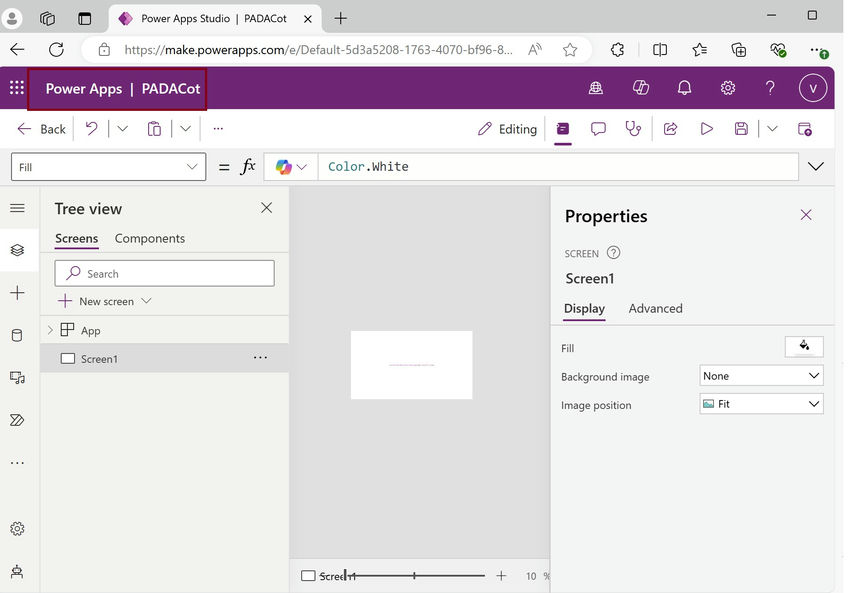The width and height of the screenshot is (850, 593).
Task: Open the environment globe icon
Action: click(x=596, y=88)
